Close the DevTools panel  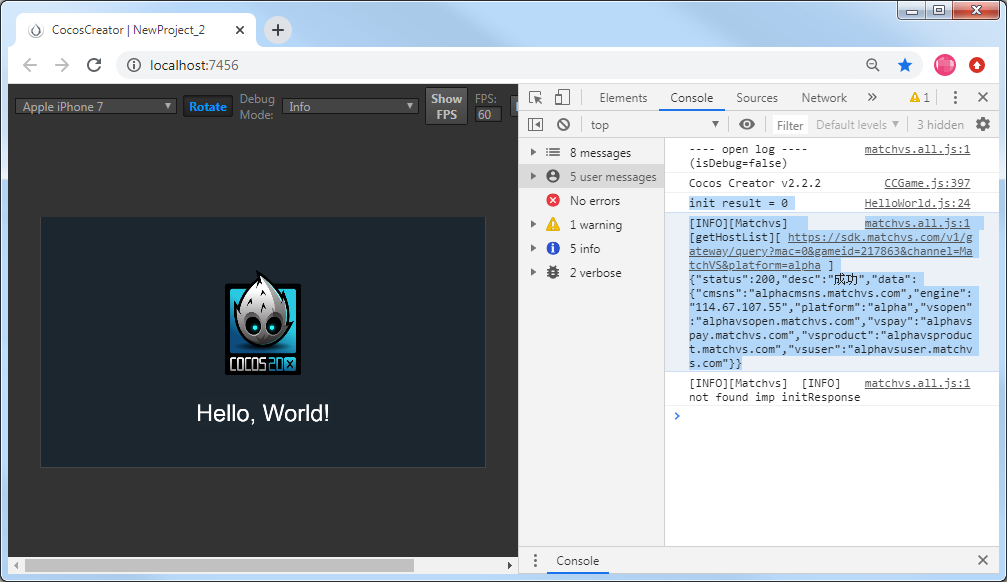click(983, 98)
